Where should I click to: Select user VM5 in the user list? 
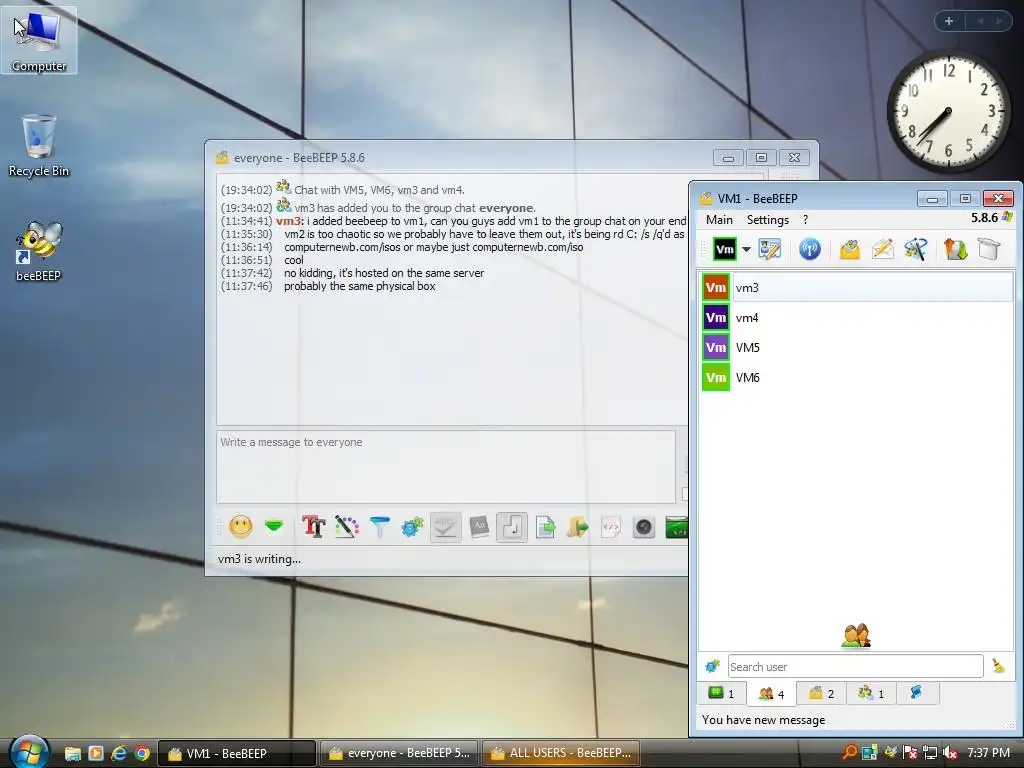pyautogui.click(x=857, y=347)
